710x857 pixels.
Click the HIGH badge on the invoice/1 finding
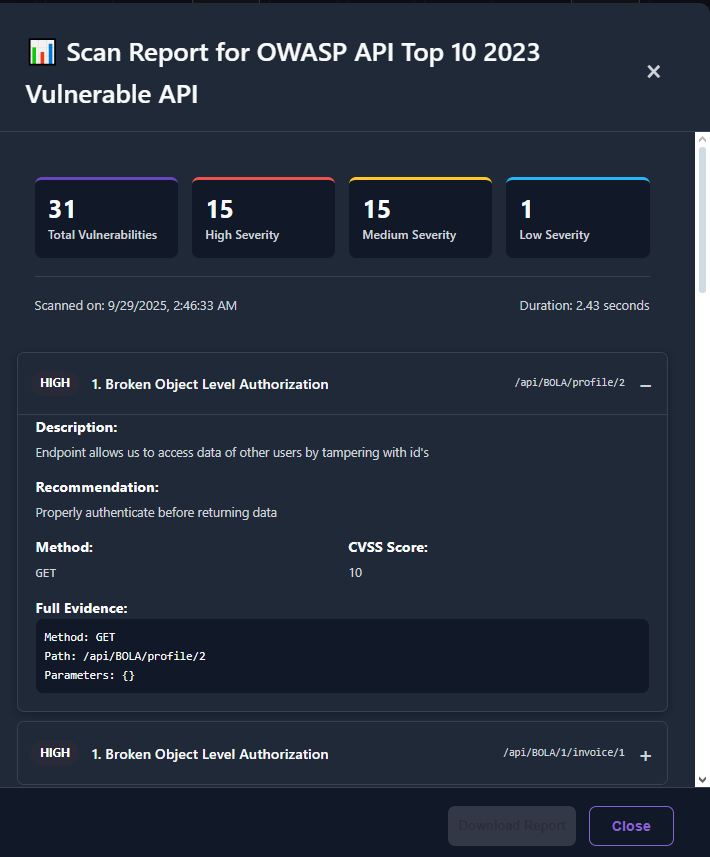click(55, 753)
